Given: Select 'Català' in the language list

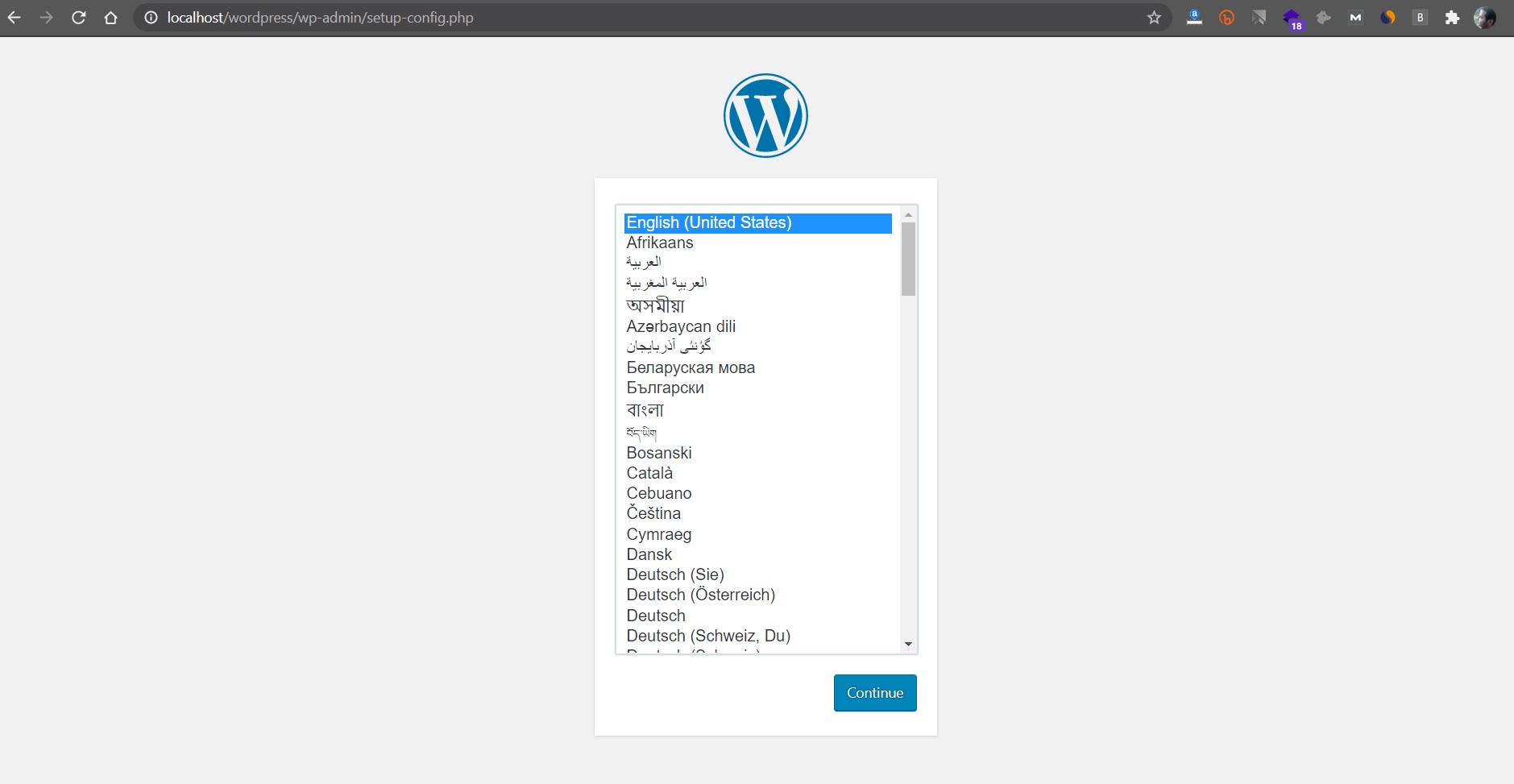Looking at the screenshot, I should [758, 474].
